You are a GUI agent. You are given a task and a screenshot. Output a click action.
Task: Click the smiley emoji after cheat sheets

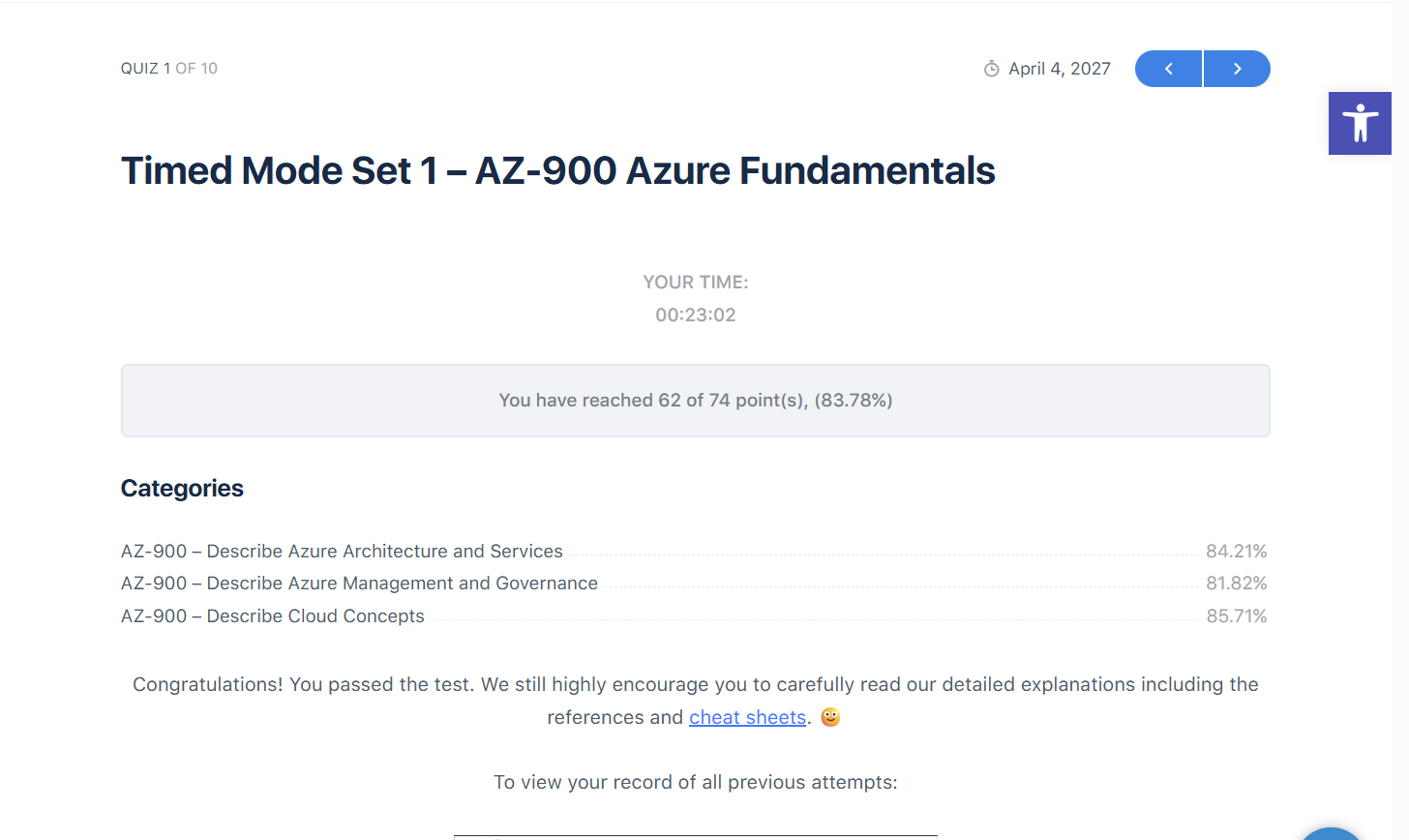coord(829,716)
